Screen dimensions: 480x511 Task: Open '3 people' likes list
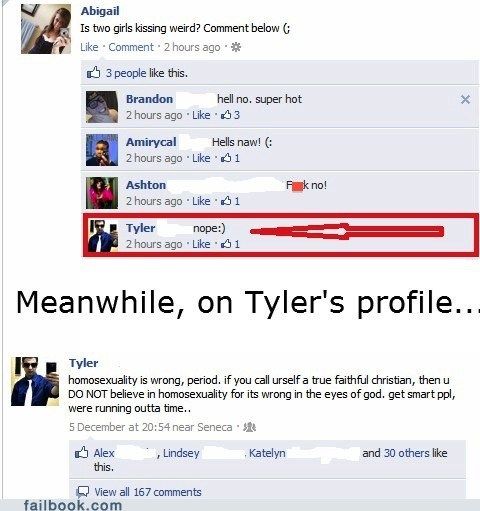[x=126, y=73]
